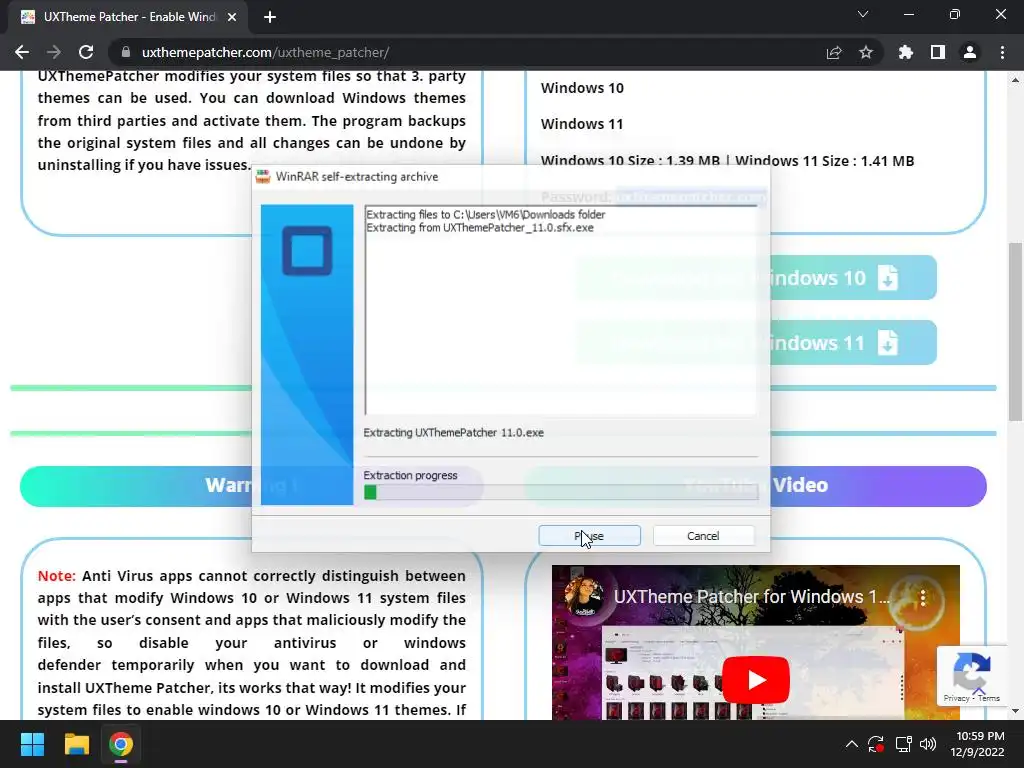This screenshot has height=768, width=1024.
Task: Open reCAPTCHA Privacy link
Action: [956, 698]
